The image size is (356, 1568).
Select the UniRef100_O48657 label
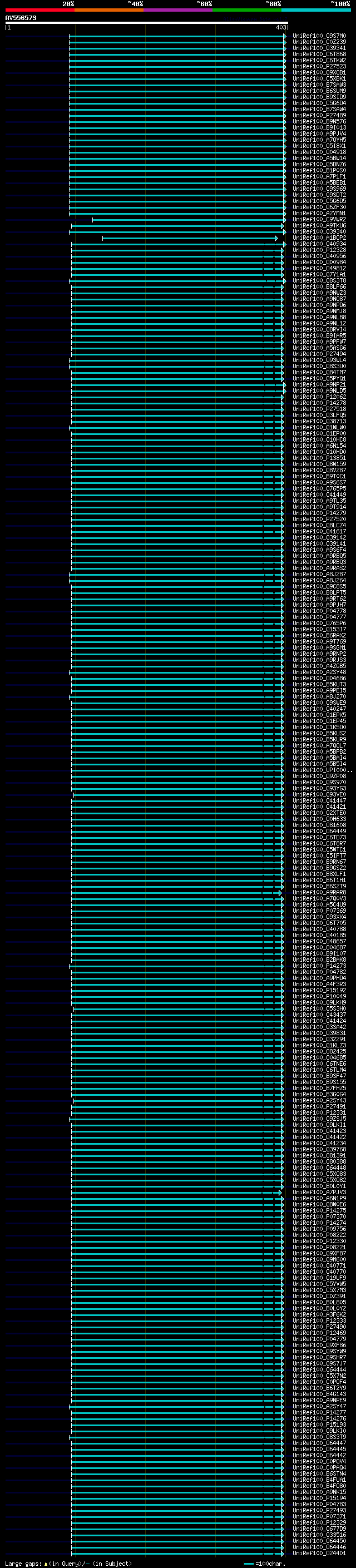point(319,941)
